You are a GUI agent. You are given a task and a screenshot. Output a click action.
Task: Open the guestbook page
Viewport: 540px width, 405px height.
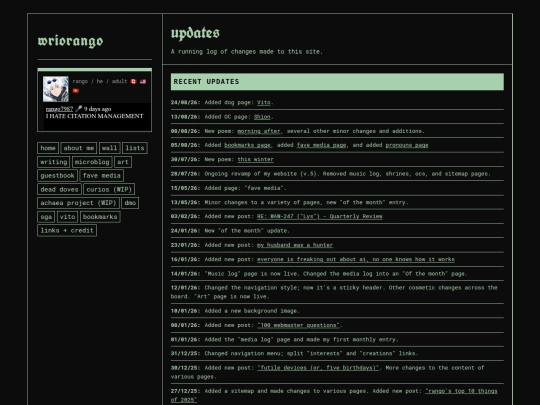(x=57, y=176)
